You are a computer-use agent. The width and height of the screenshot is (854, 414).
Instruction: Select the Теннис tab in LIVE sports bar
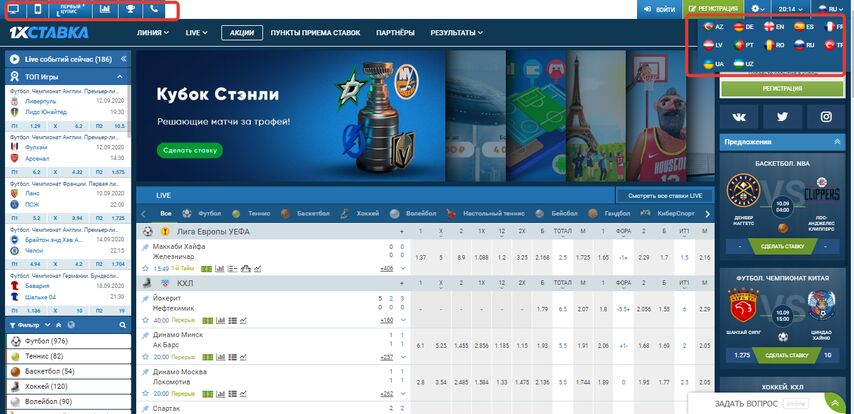[x=251, y=214]
